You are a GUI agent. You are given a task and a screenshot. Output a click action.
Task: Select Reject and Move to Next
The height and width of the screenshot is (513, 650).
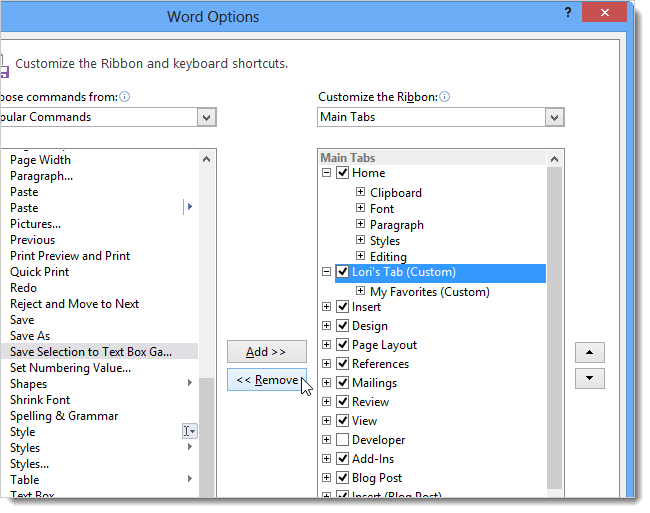point(74,304)
